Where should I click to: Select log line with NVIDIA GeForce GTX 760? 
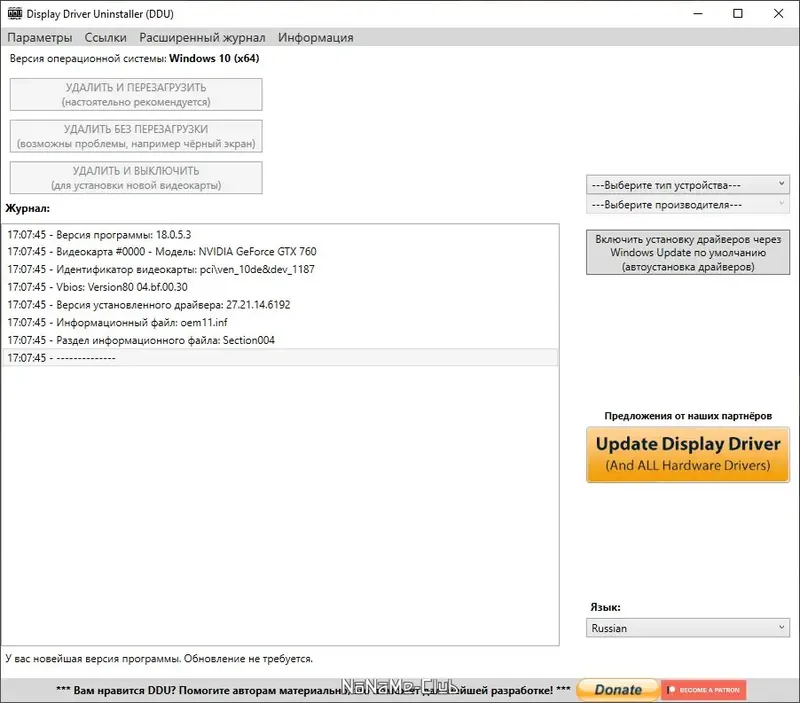tap(280, 252)
